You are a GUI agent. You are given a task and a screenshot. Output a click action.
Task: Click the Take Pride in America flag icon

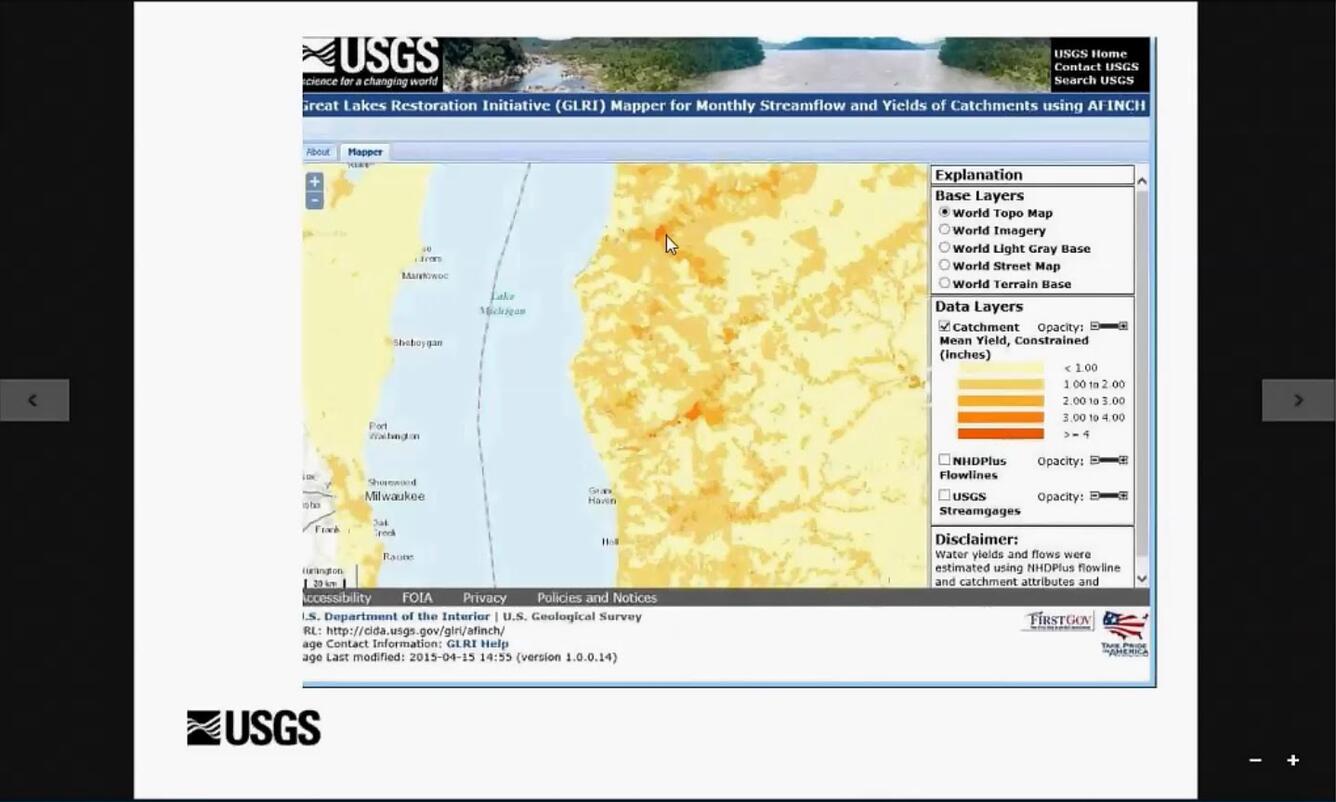1125,632
